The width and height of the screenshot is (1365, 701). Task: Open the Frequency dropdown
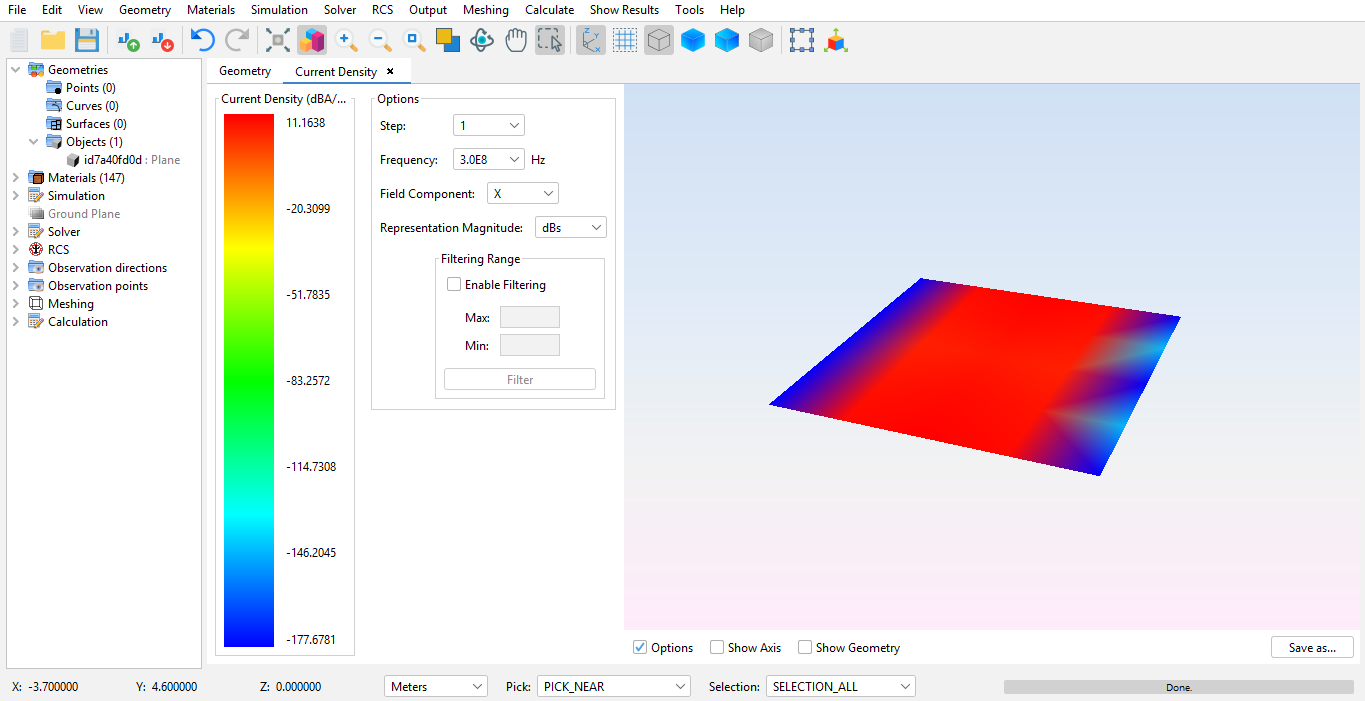tap(488, 160)
